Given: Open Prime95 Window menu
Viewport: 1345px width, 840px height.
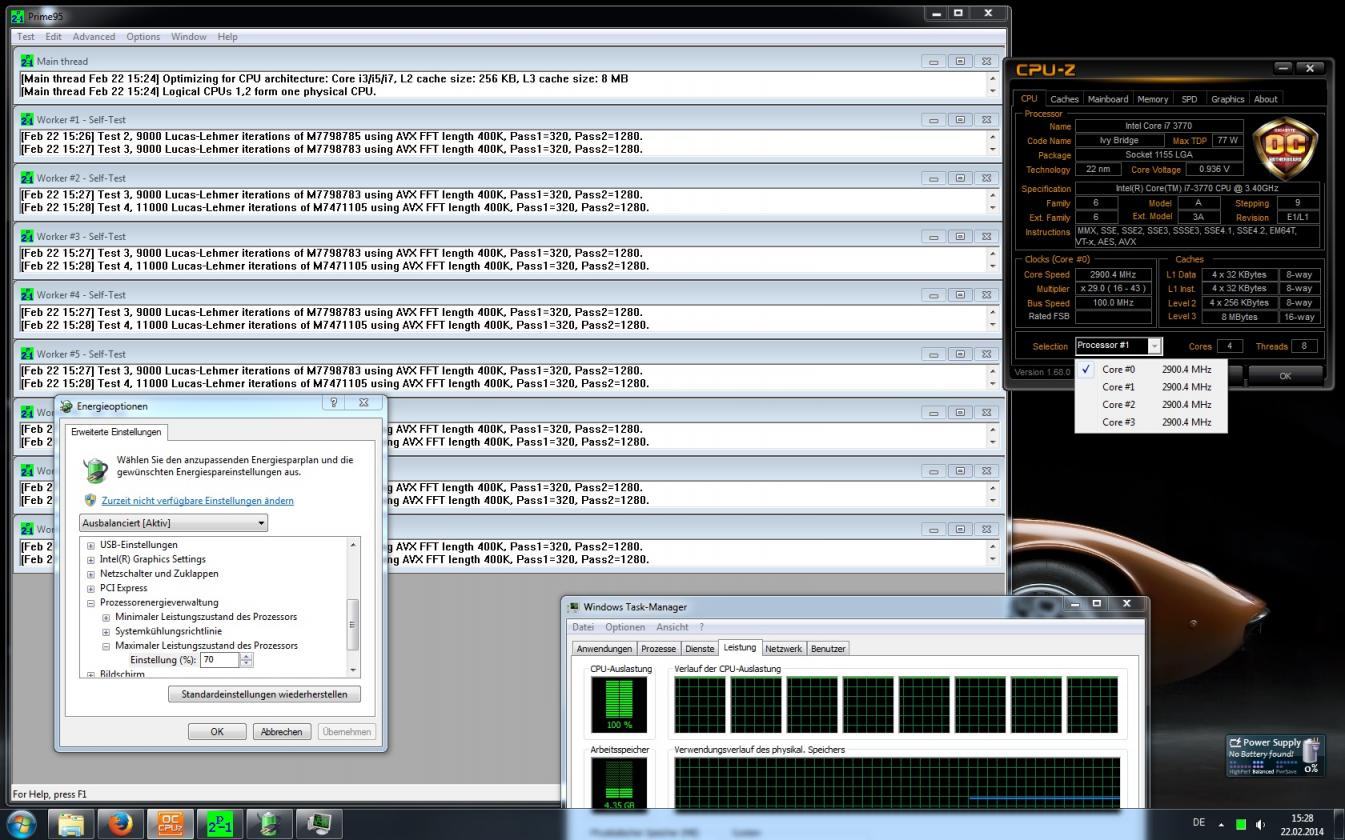Looking at the screenshot, I should coord(189,37).
